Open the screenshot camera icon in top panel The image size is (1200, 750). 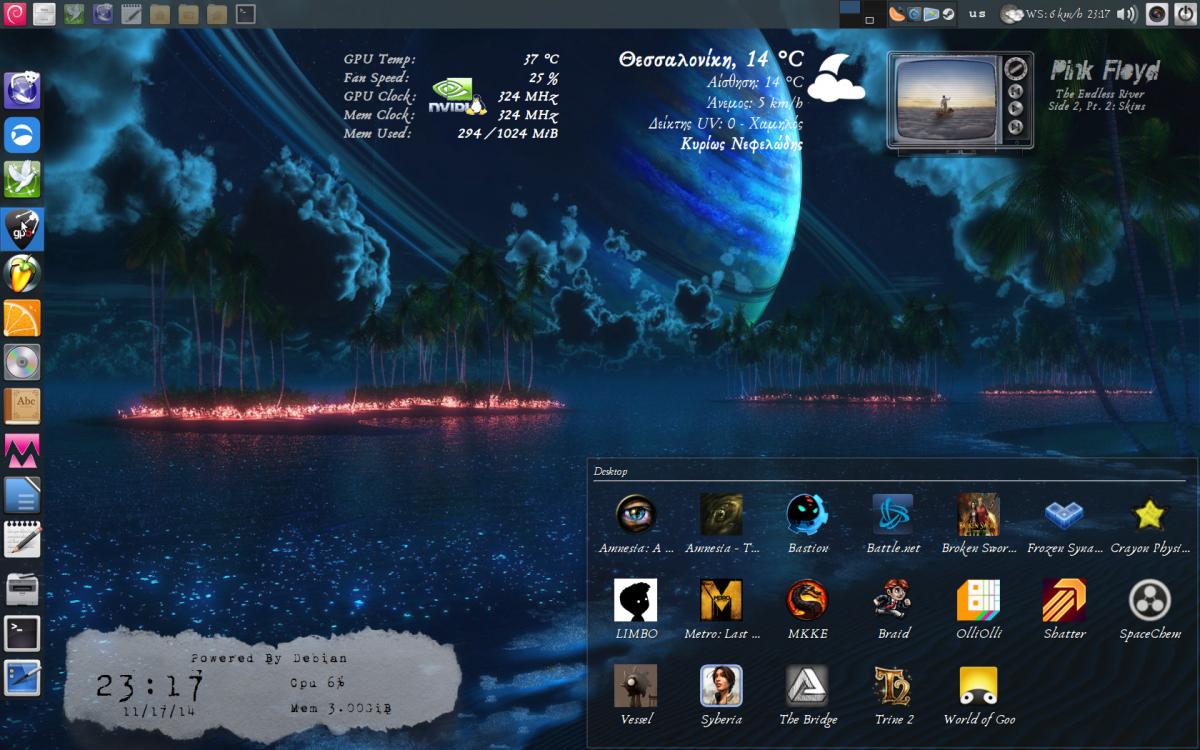tap(1157, 14)
